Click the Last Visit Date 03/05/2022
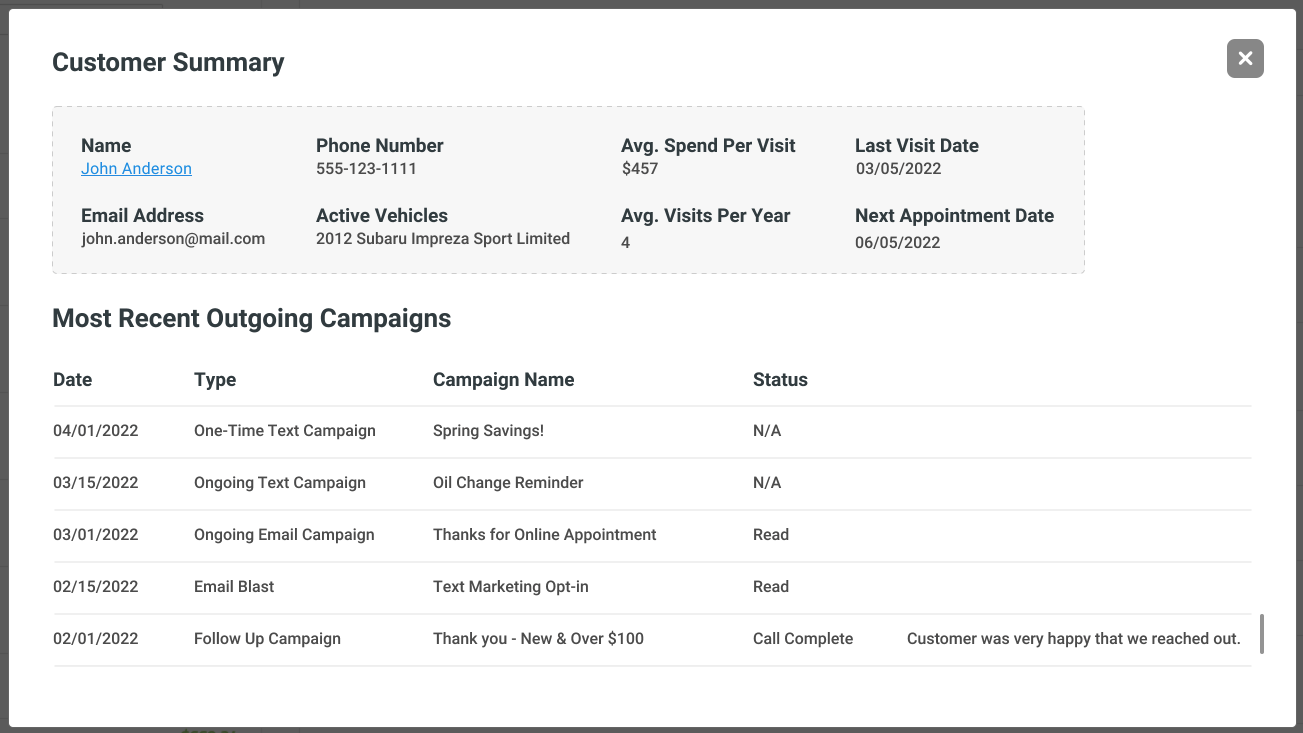This screenshot has height=733, width=1303. [x=897, y=168]
